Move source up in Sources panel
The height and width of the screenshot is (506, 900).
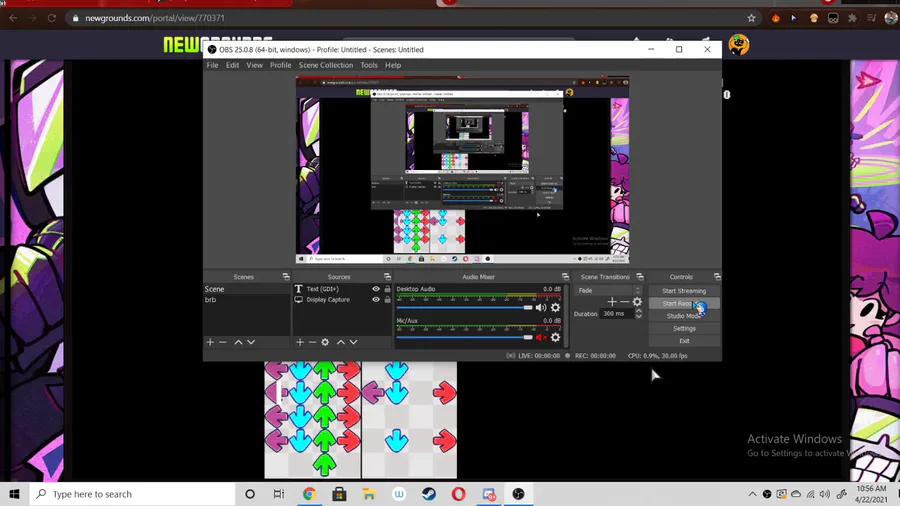coord(341,342)
